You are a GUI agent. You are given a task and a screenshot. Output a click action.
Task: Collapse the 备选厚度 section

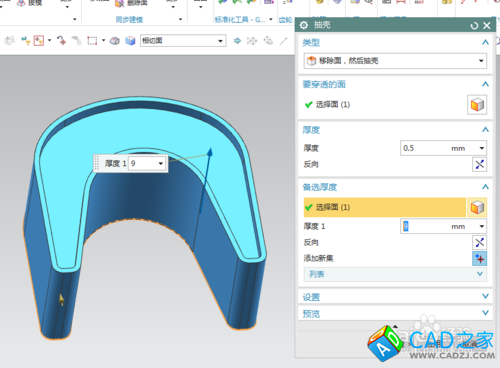[x=485, y=187]
